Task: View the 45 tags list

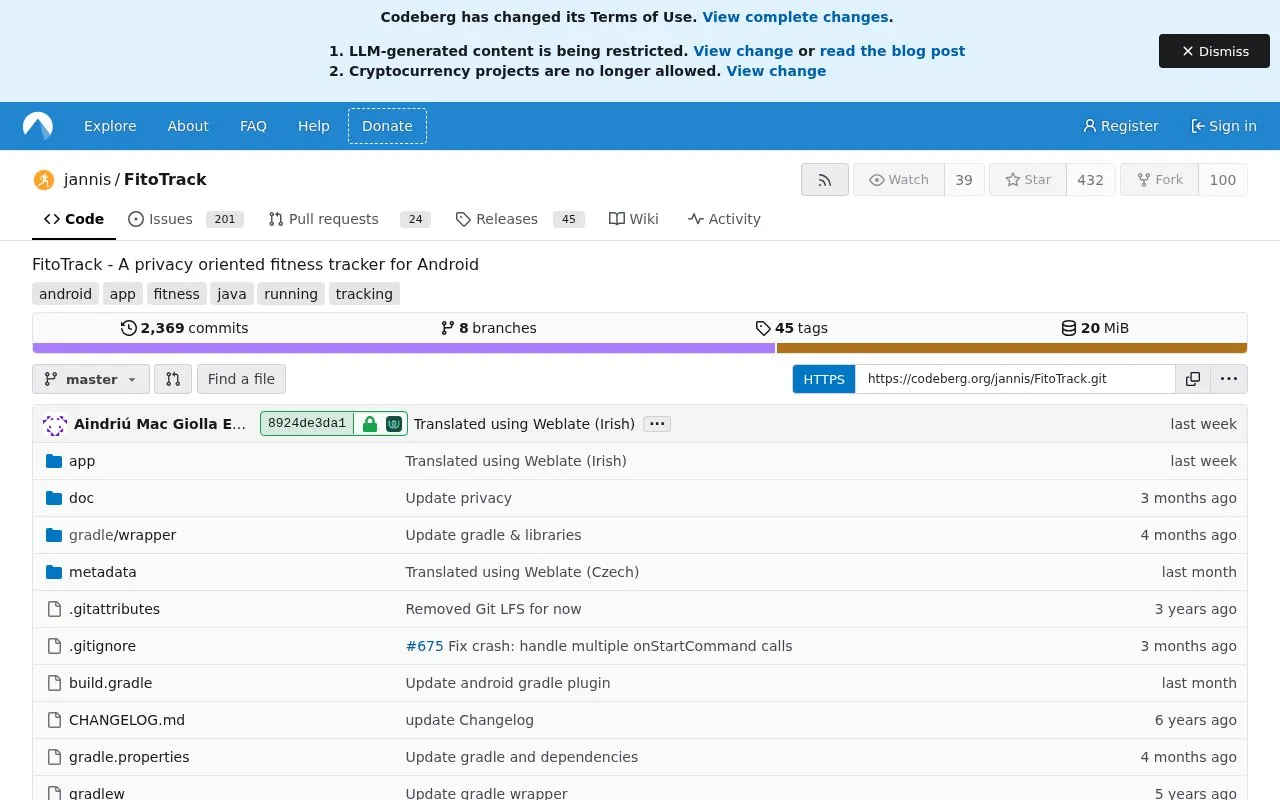Action: pyautogui.click(x=791, y=328)
